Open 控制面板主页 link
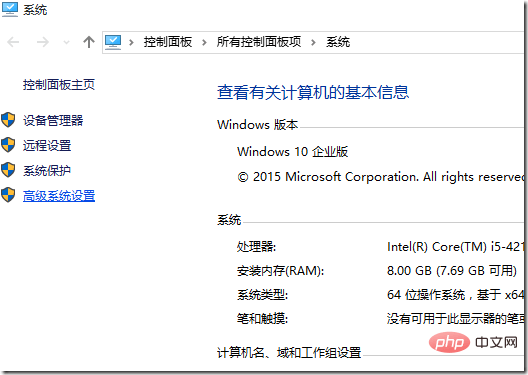 click(59, 84)
